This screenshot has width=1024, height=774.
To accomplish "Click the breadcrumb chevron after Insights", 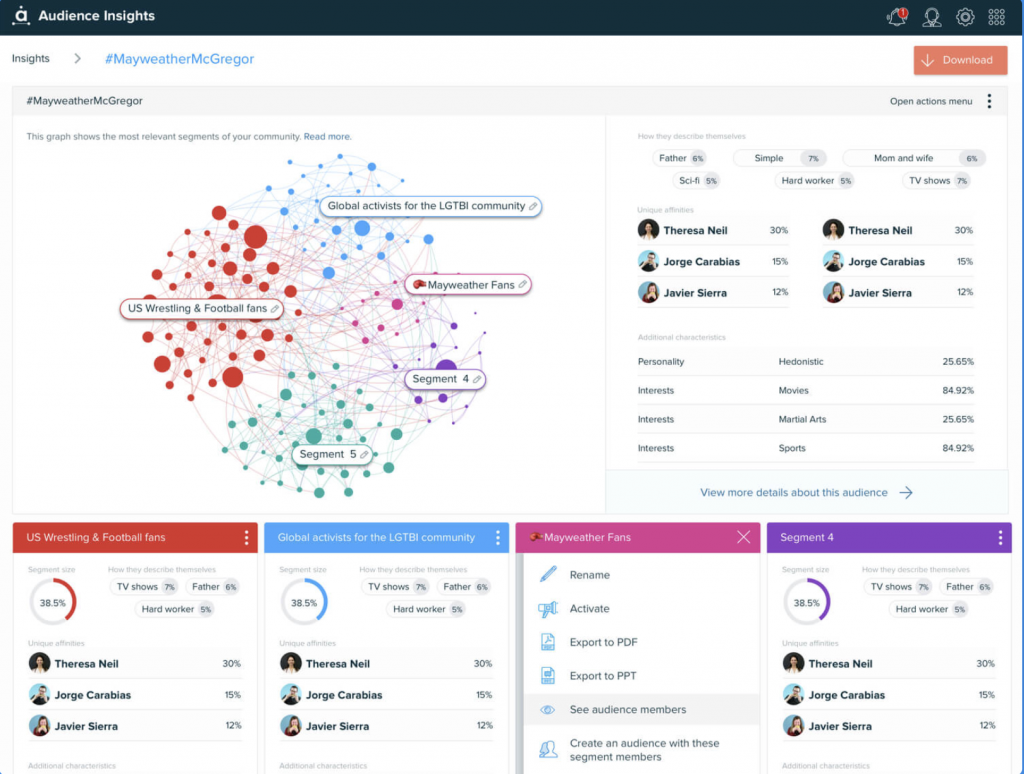I will (x=78, y=59).
